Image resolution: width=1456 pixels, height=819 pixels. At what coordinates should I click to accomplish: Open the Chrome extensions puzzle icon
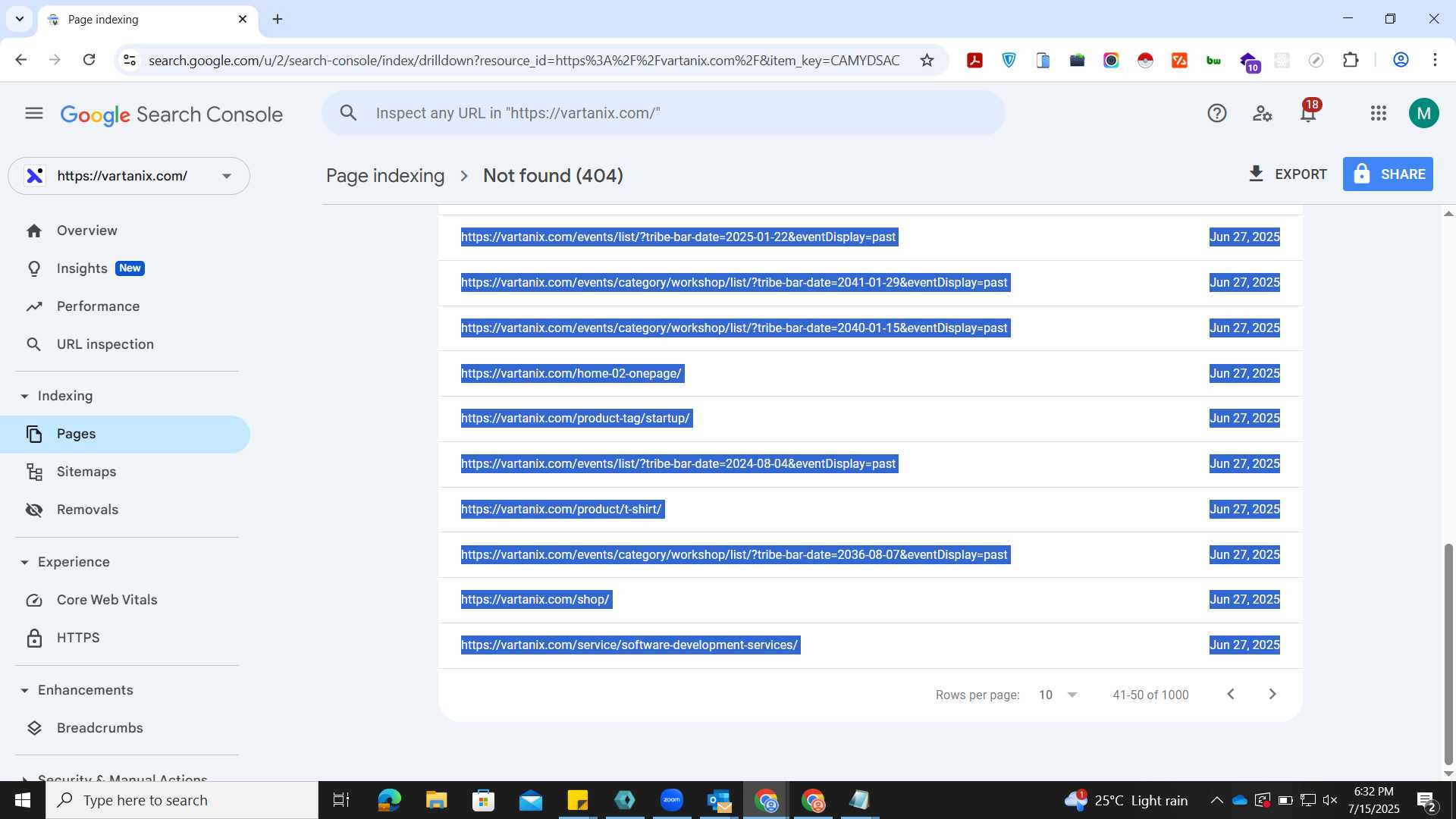tap(1351, 60)
